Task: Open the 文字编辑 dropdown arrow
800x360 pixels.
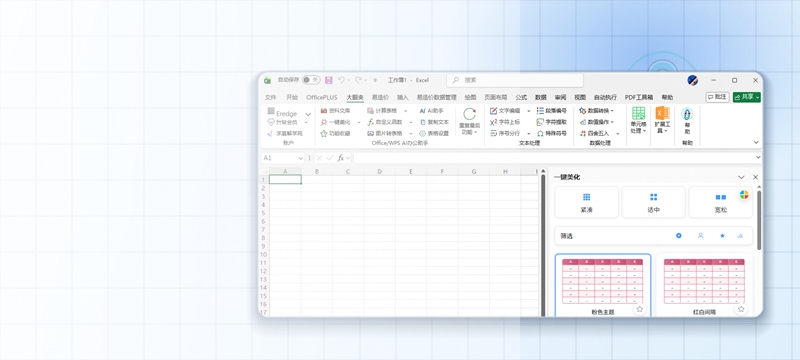Action: click(529, 111)
